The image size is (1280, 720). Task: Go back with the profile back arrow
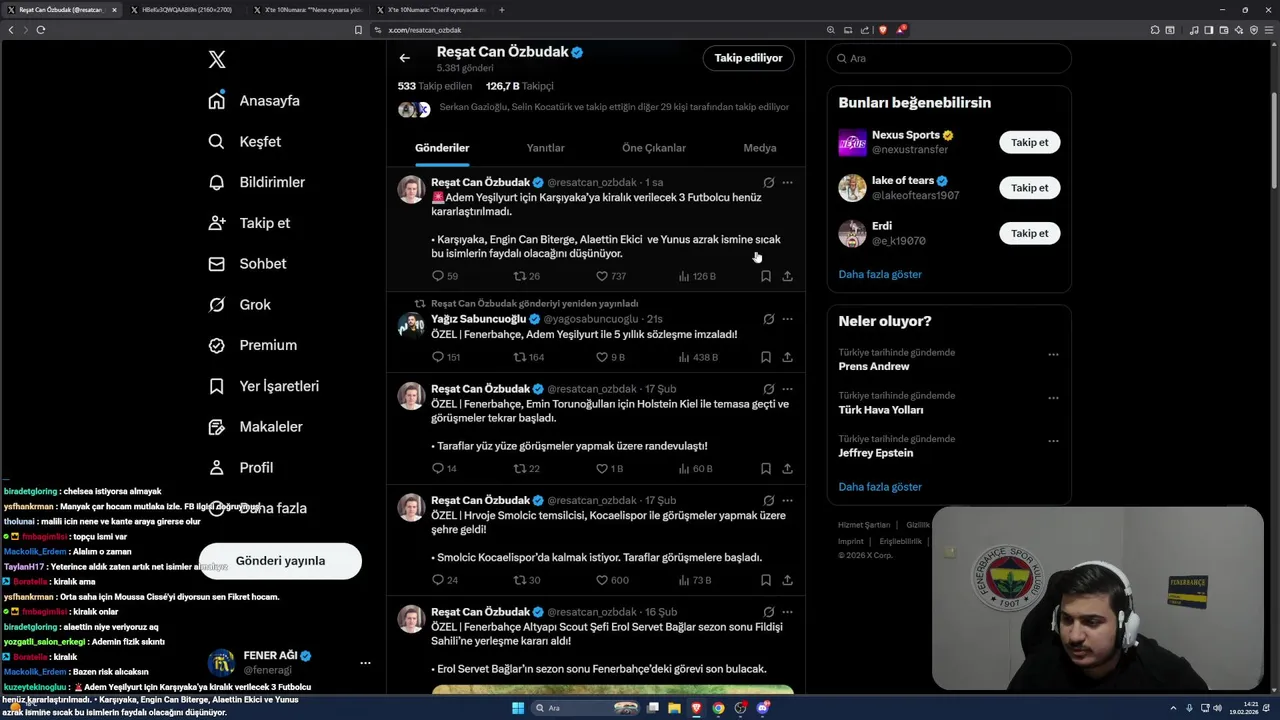[x=405, y=58]
